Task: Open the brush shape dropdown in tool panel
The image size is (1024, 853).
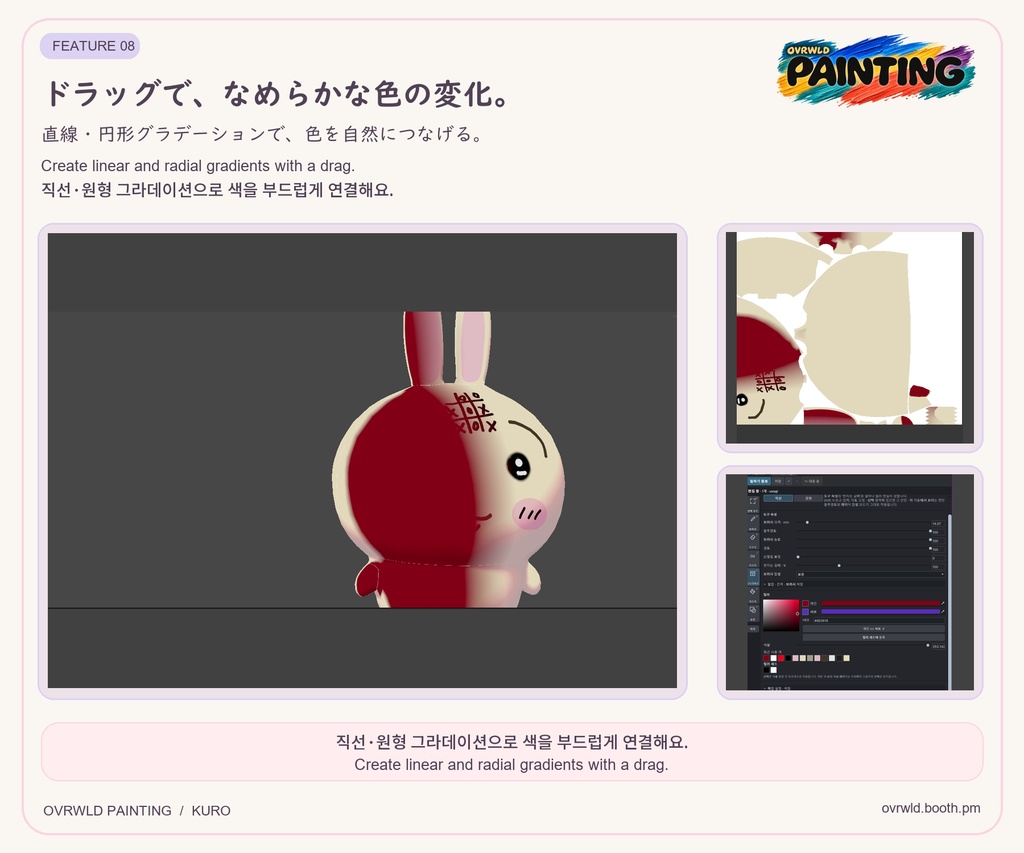Action: [x=871, y=574]
